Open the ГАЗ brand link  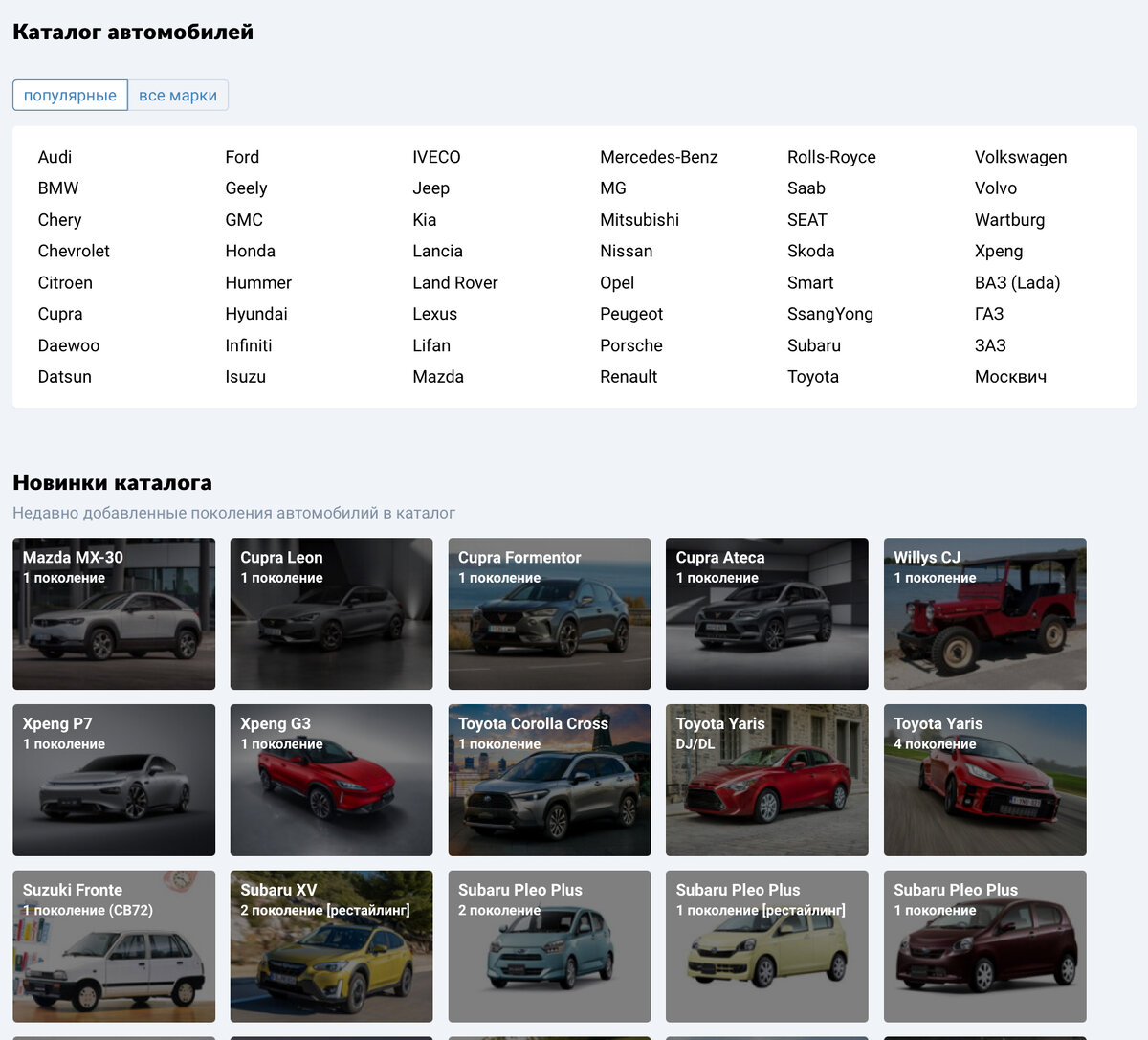(989, 314)
